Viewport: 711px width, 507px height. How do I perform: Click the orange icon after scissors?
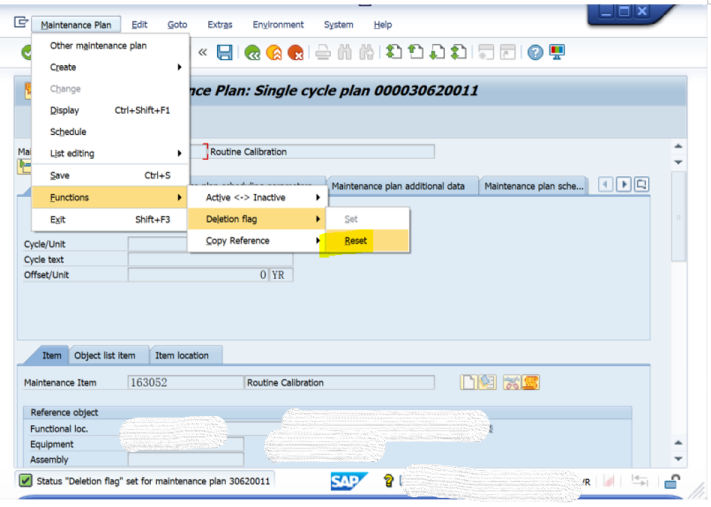click(531, 382)
